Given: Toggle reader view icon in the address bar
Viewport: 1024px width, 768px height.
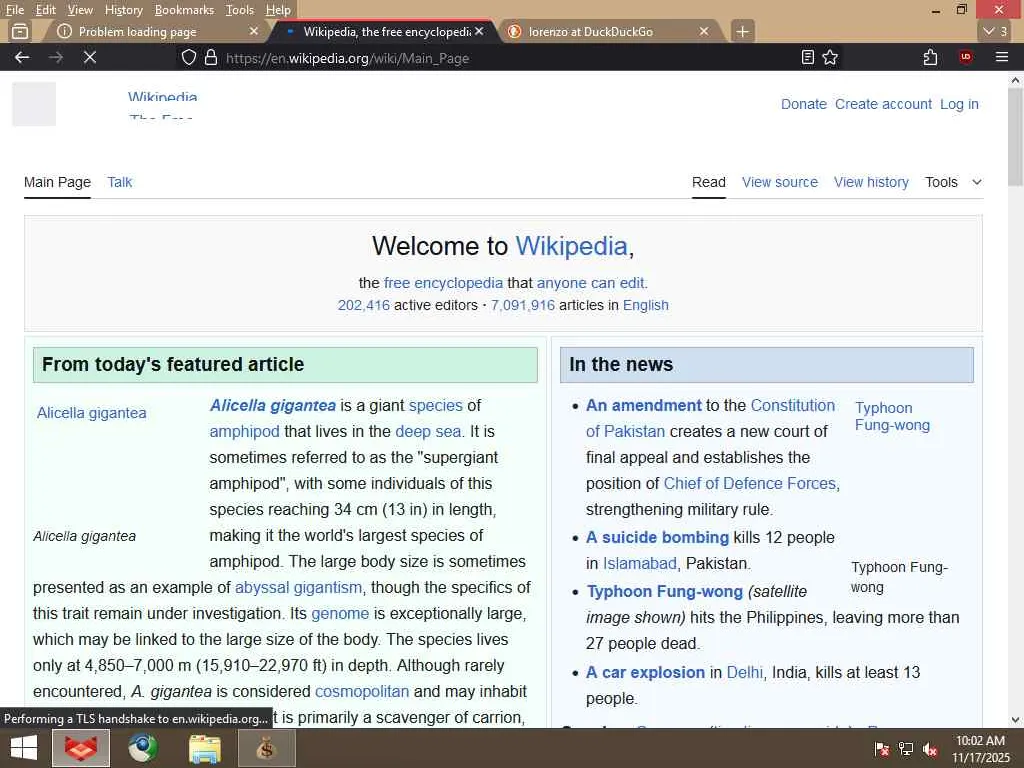Looking at the screenshot, I should 808,57.
